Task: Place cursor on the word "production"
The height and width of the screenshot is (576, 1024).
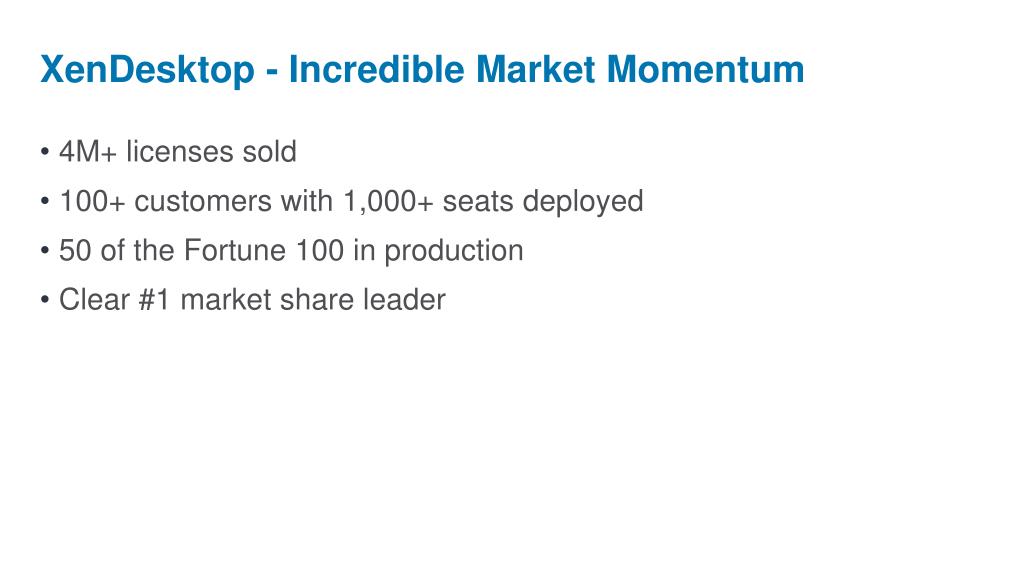Action: coord(454,251)
